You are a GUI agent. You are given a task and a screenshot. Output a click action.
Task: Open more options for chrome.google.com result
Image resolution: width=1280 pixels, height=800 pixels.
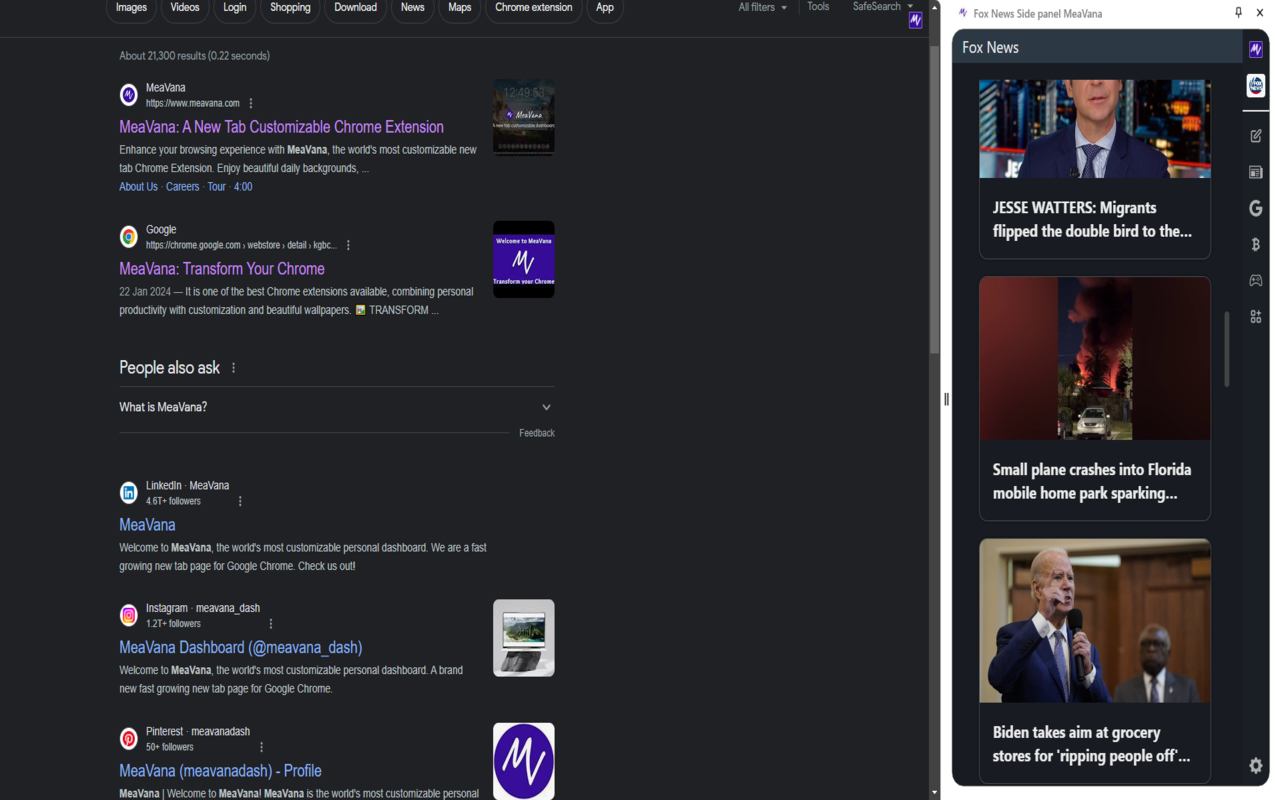tap(348, 245)
